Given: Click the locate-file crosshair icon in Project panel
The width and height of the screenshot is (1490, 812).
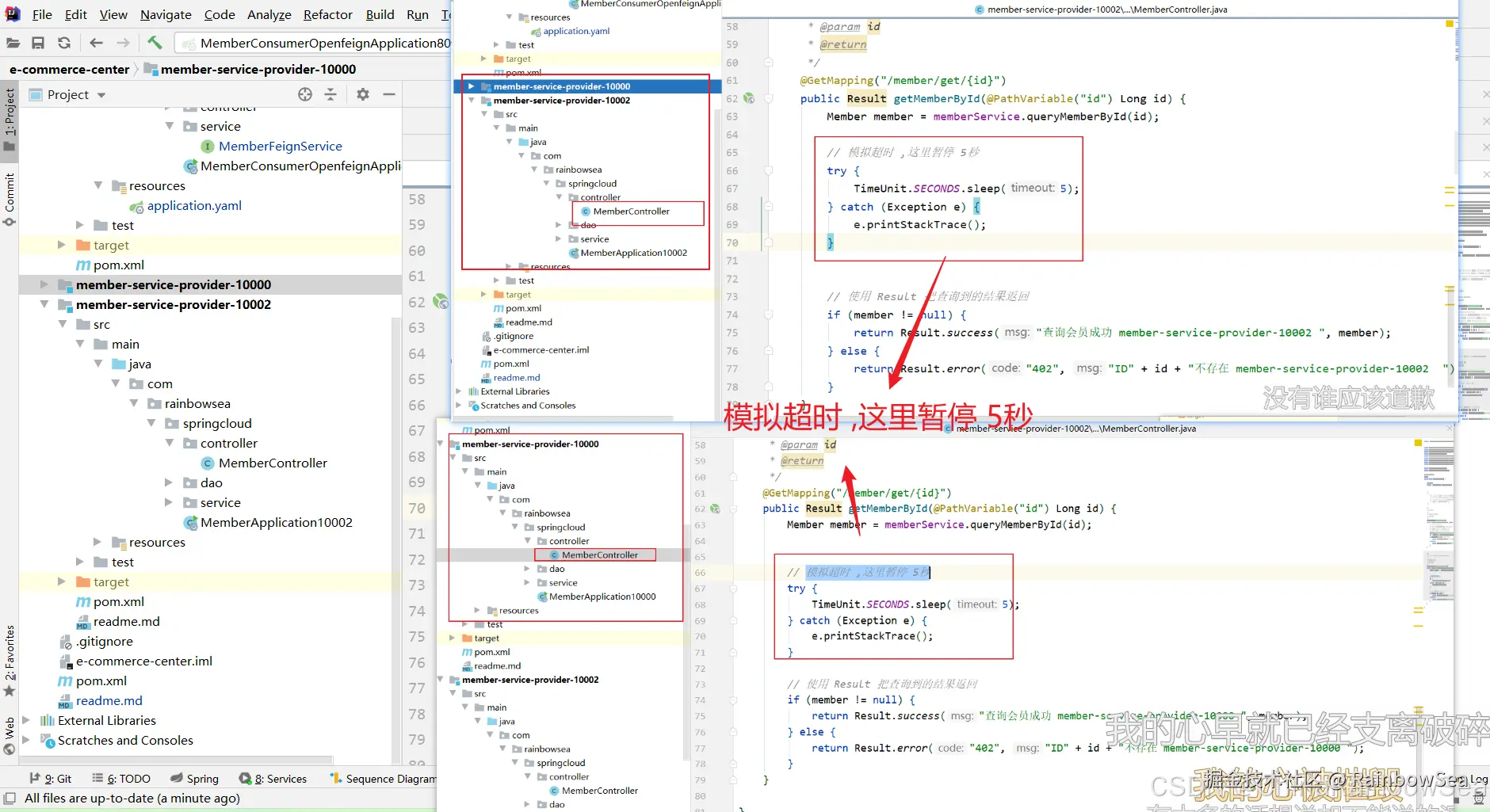Looking at the screenshot, I should click(305, 95).
